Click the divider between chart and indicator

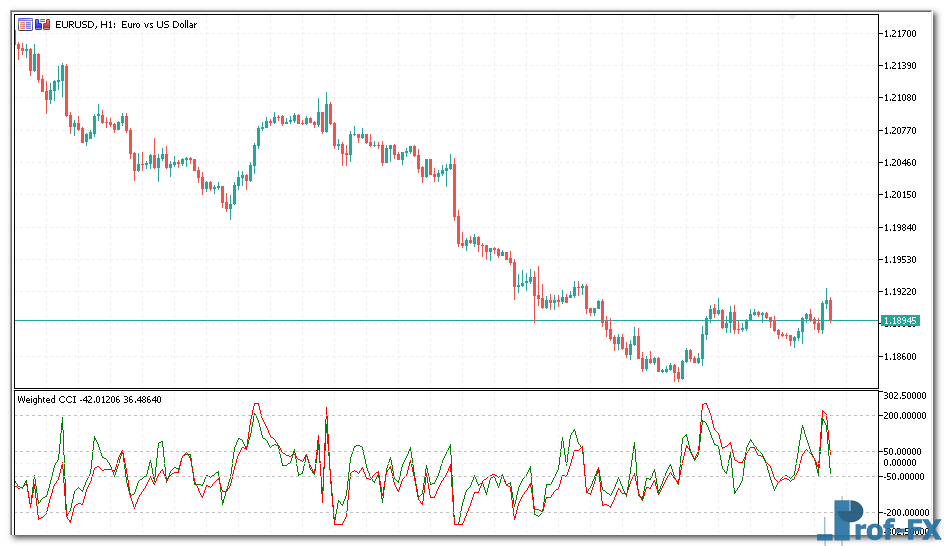click(440, 389)
